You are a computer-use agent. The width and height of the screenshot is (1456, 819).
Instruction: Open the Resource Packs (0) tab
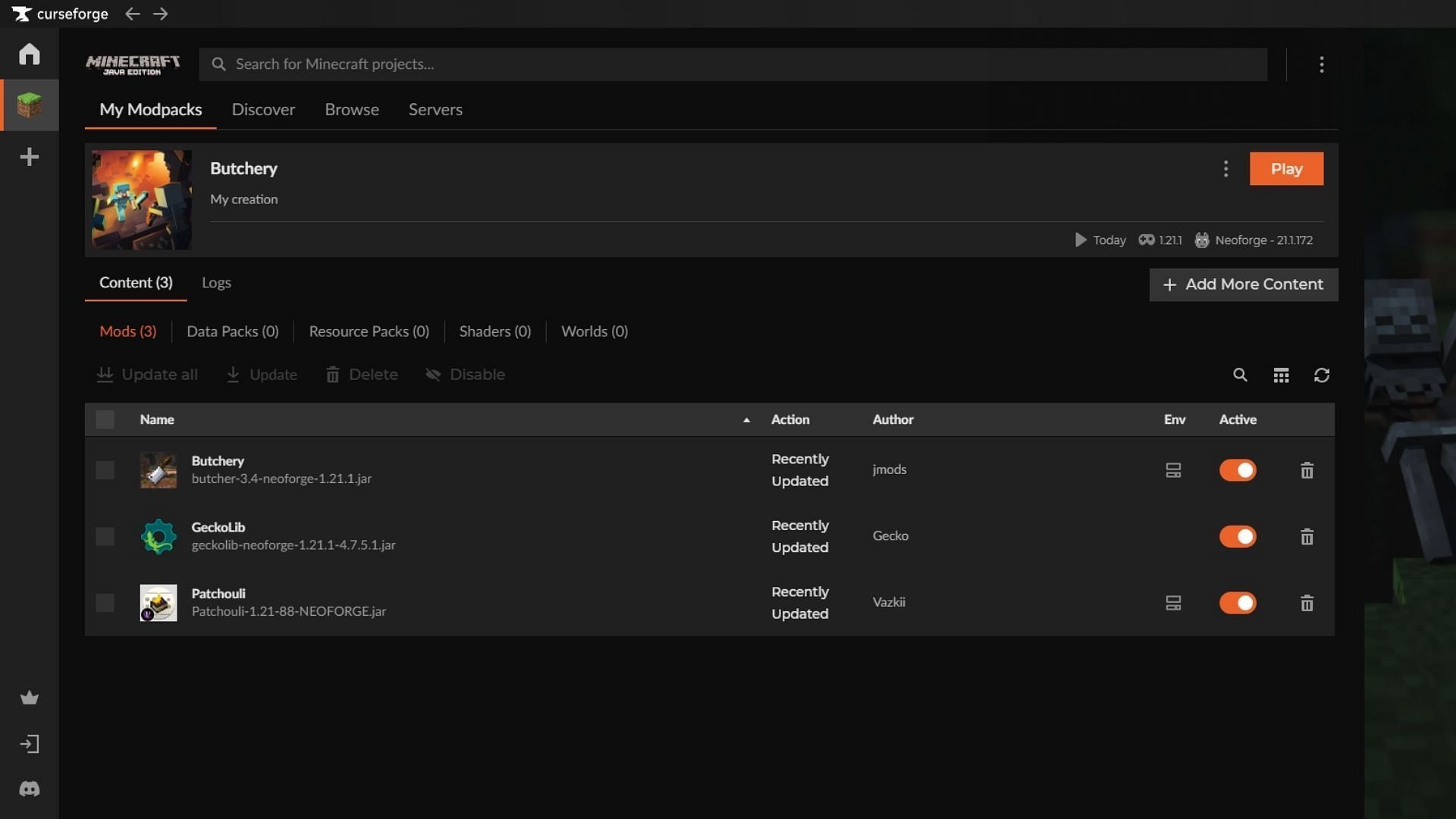[369, 331]
